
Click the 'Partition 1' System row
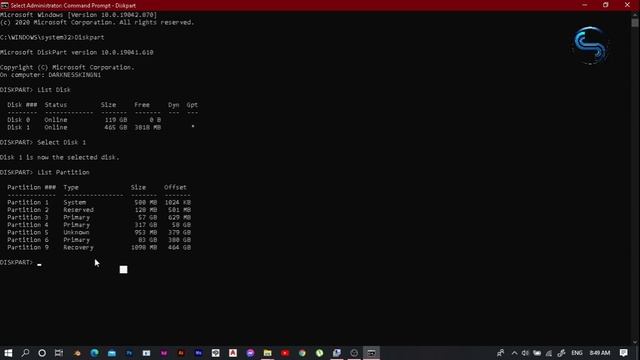tap(99, 202)
